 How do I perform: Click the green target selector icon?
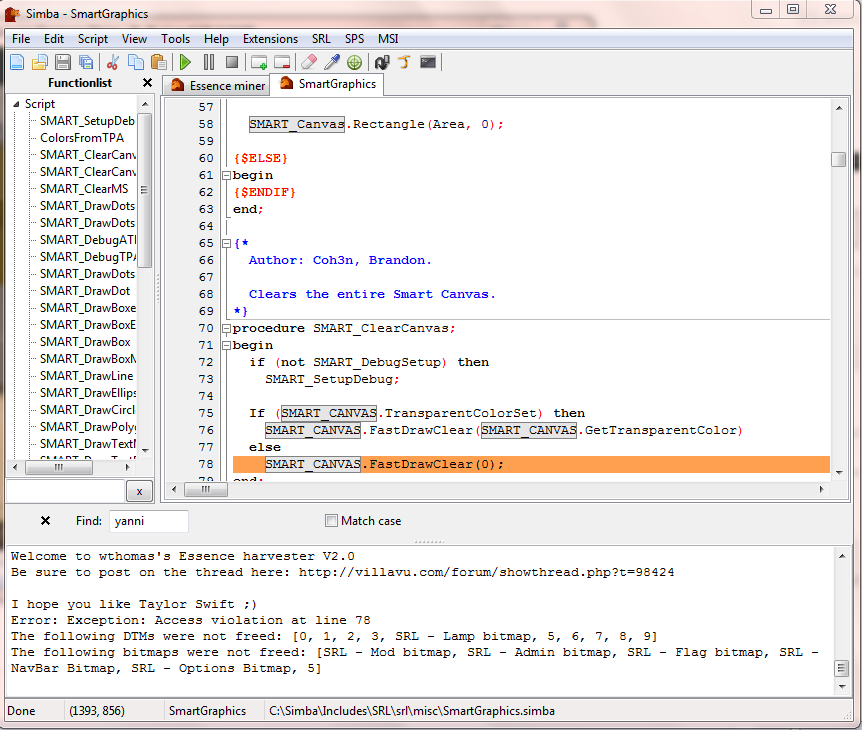(354, 62)
